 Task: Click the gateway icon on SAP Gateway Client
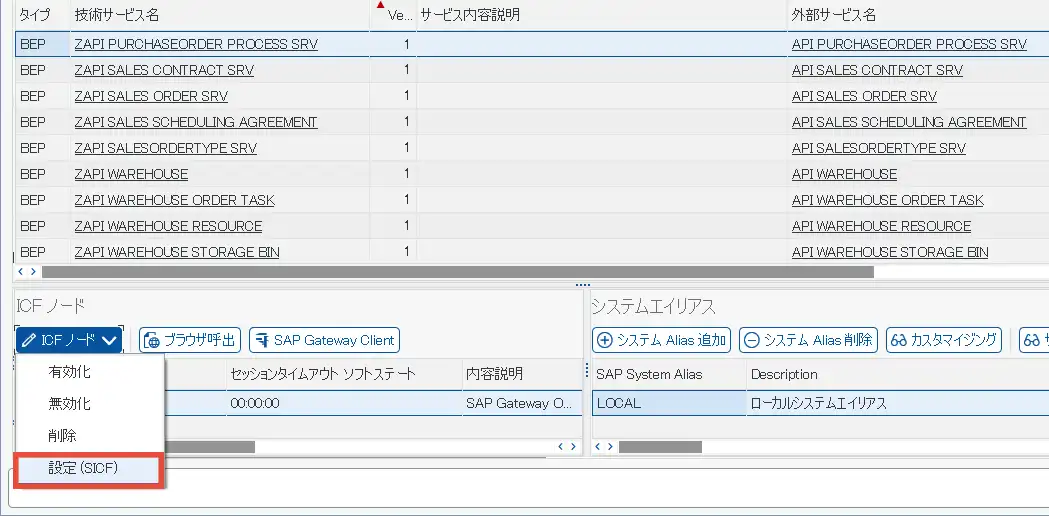click(x=262, y=340)
